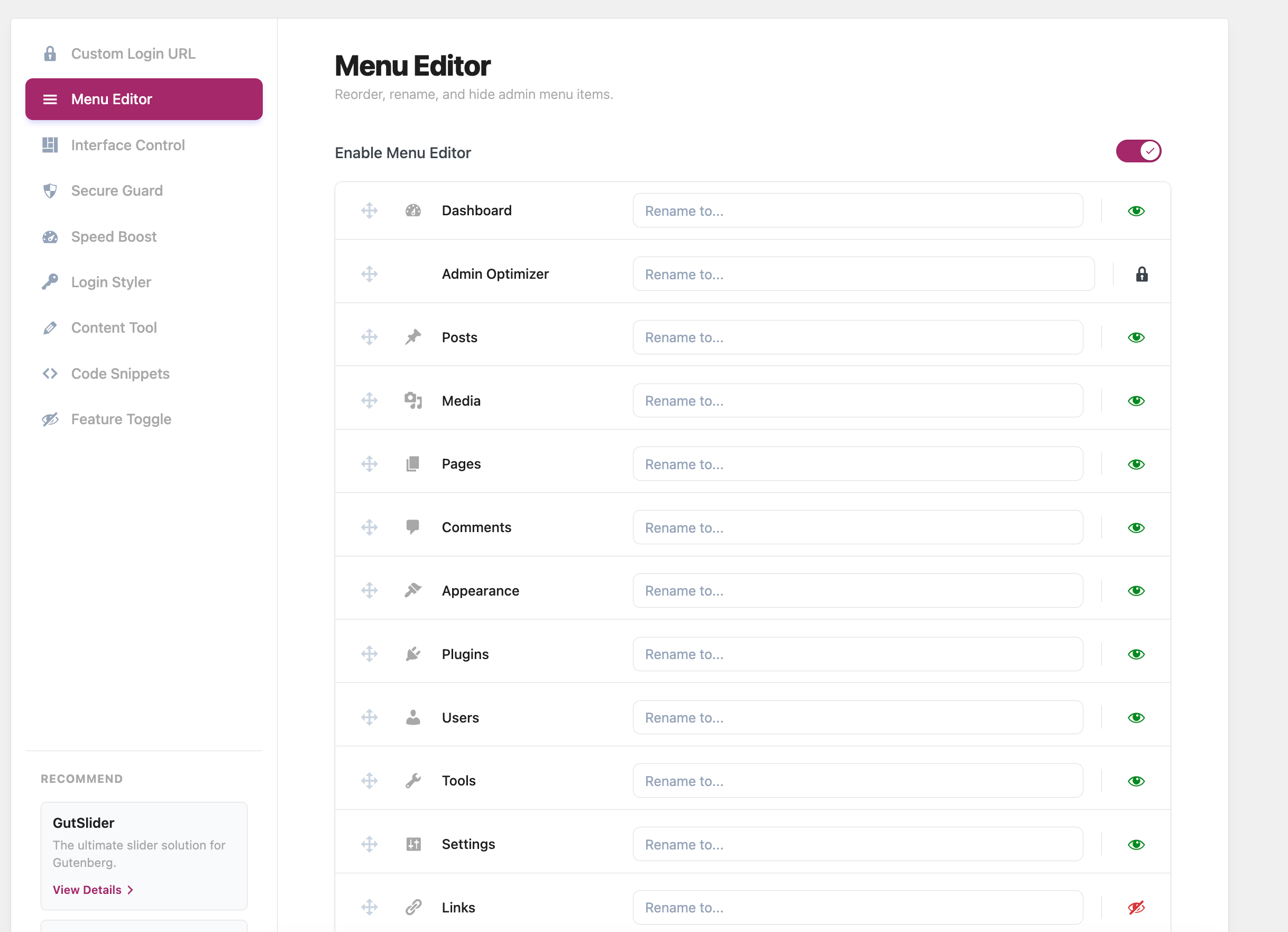
Task: Click the Rename field for Pages
Action: pos(858,464)
